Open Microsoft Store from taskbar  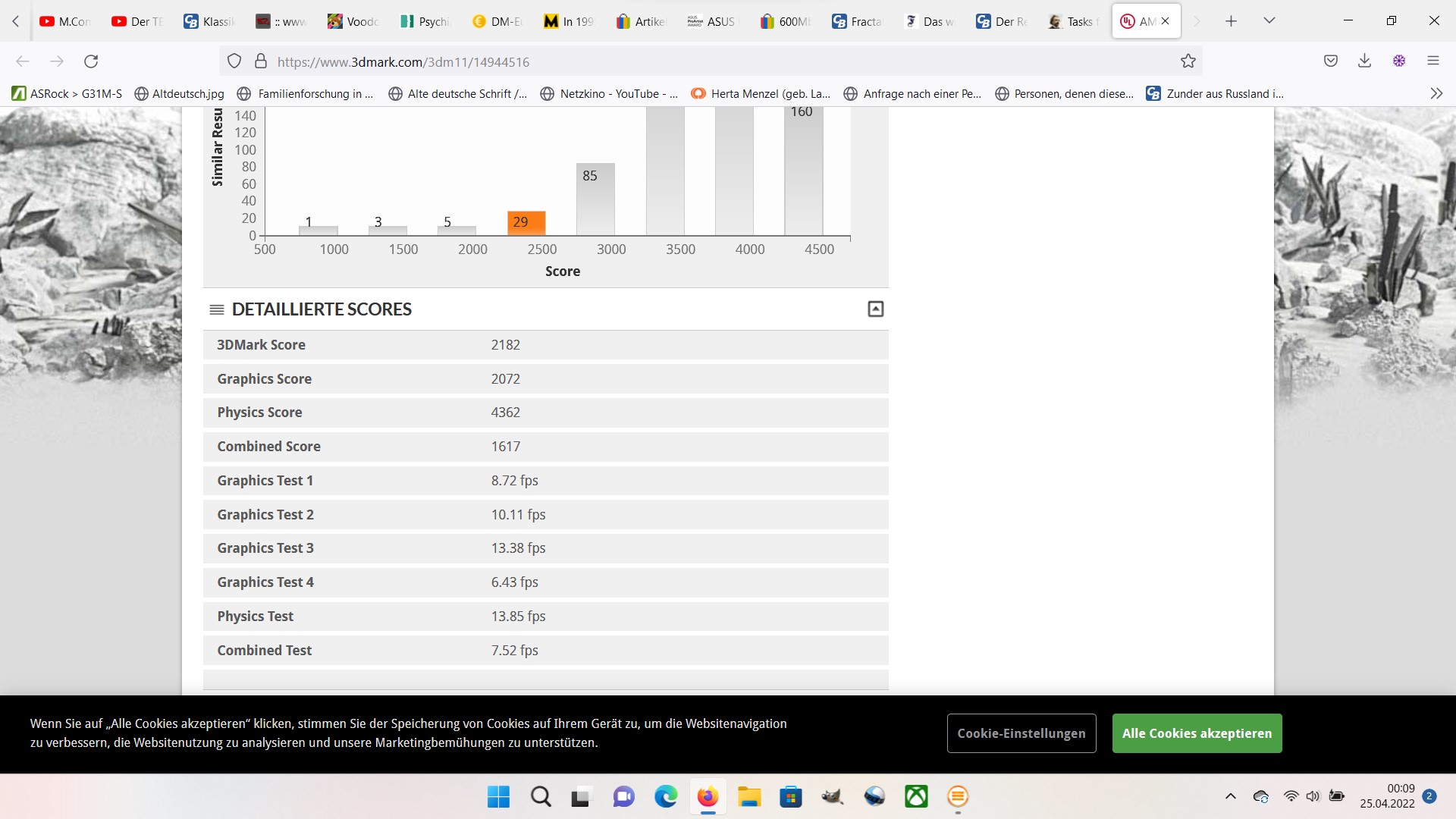point(791,797)
